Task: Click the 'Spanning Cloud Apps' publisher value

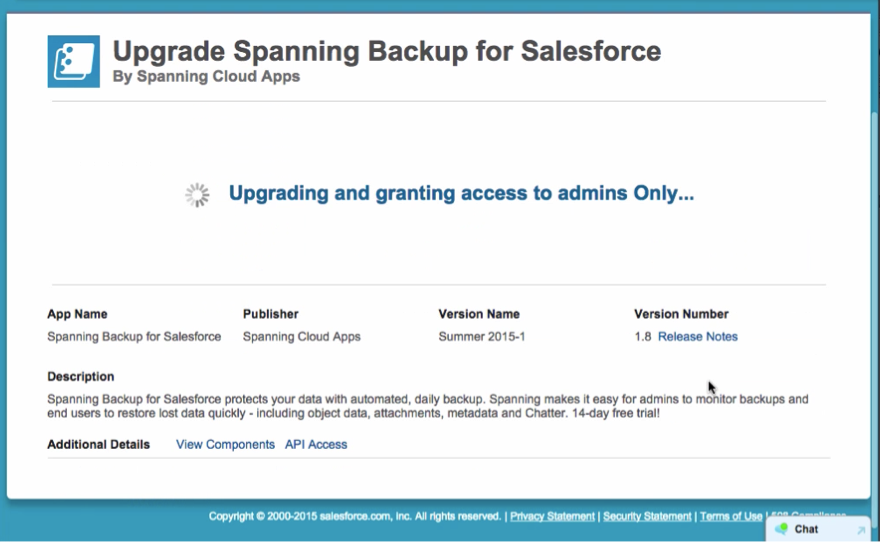Action: coord(301,337)
